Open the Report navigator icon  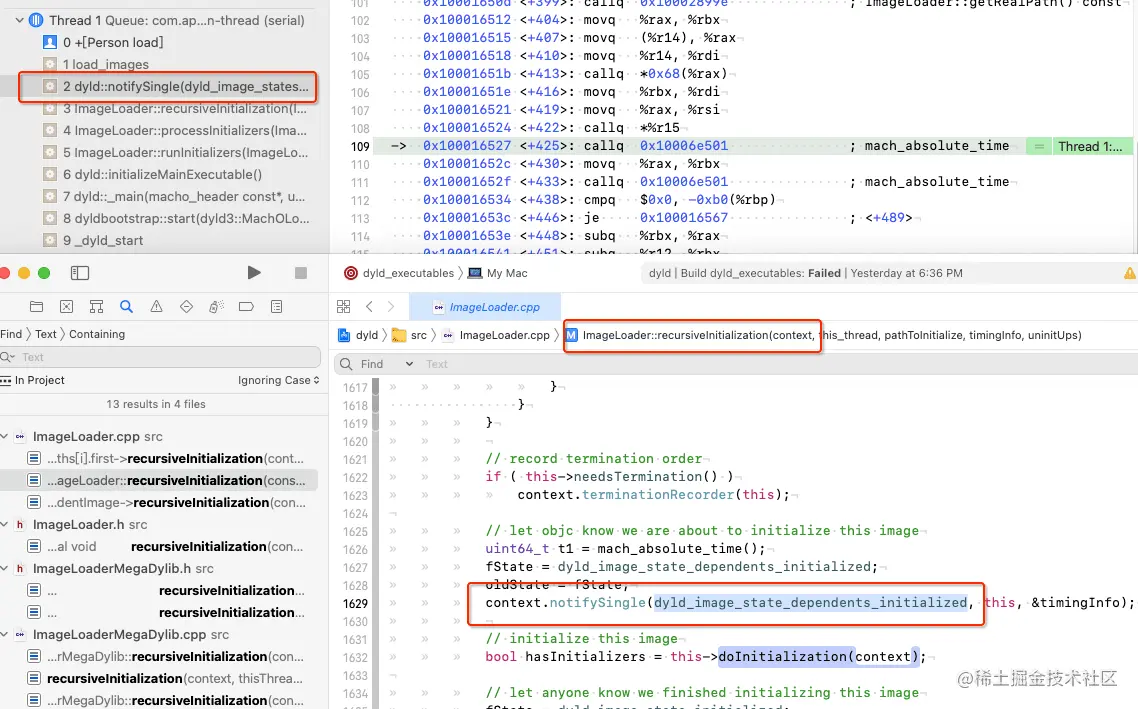pyautogui.click(x=277, y=306)
